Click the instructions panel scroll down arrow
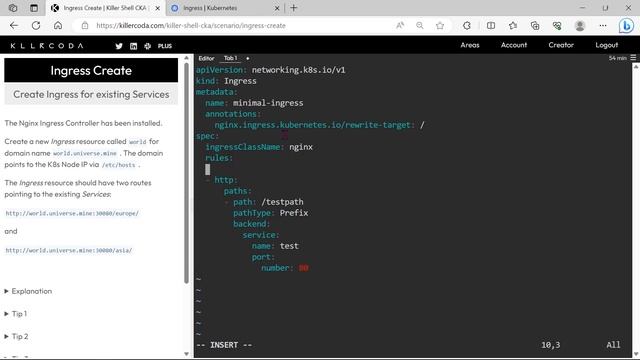This screenshot has height=360, width=640. (x=187, y=354)
